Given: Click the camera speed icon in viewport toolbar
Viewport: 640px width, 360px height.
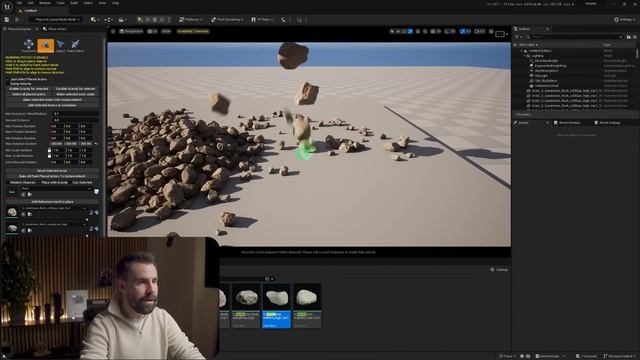Looking at the screenshot, I should [480, 31].
